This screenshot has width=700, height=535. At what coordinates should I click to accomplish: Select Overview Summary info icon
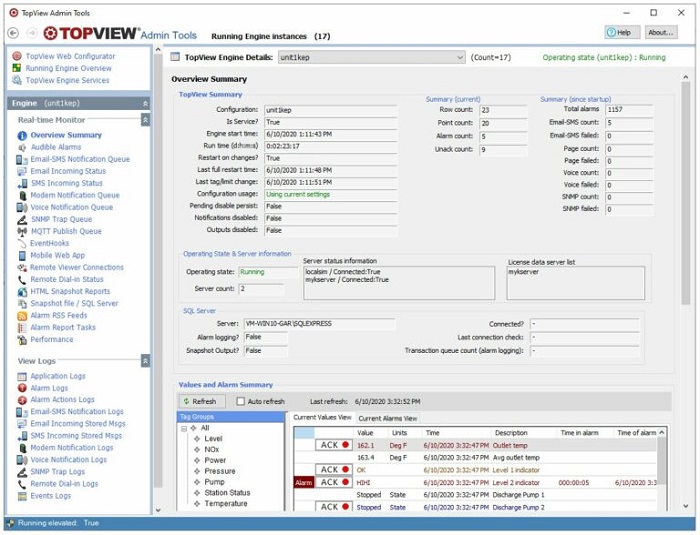coord(22,135)
